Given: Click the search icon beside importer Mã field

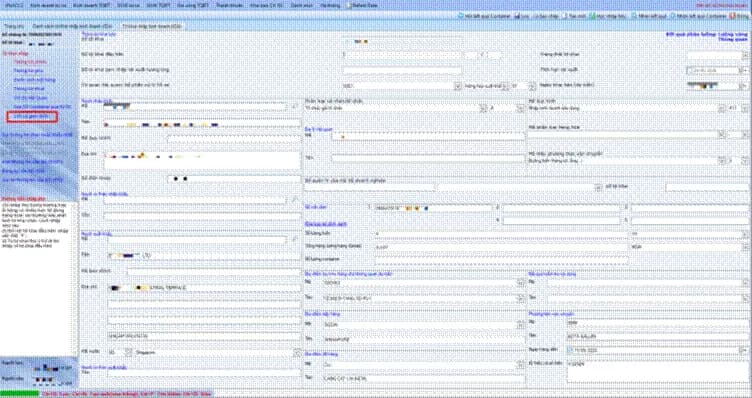Looking at the screenshot, I should click(x=295, y=106).
